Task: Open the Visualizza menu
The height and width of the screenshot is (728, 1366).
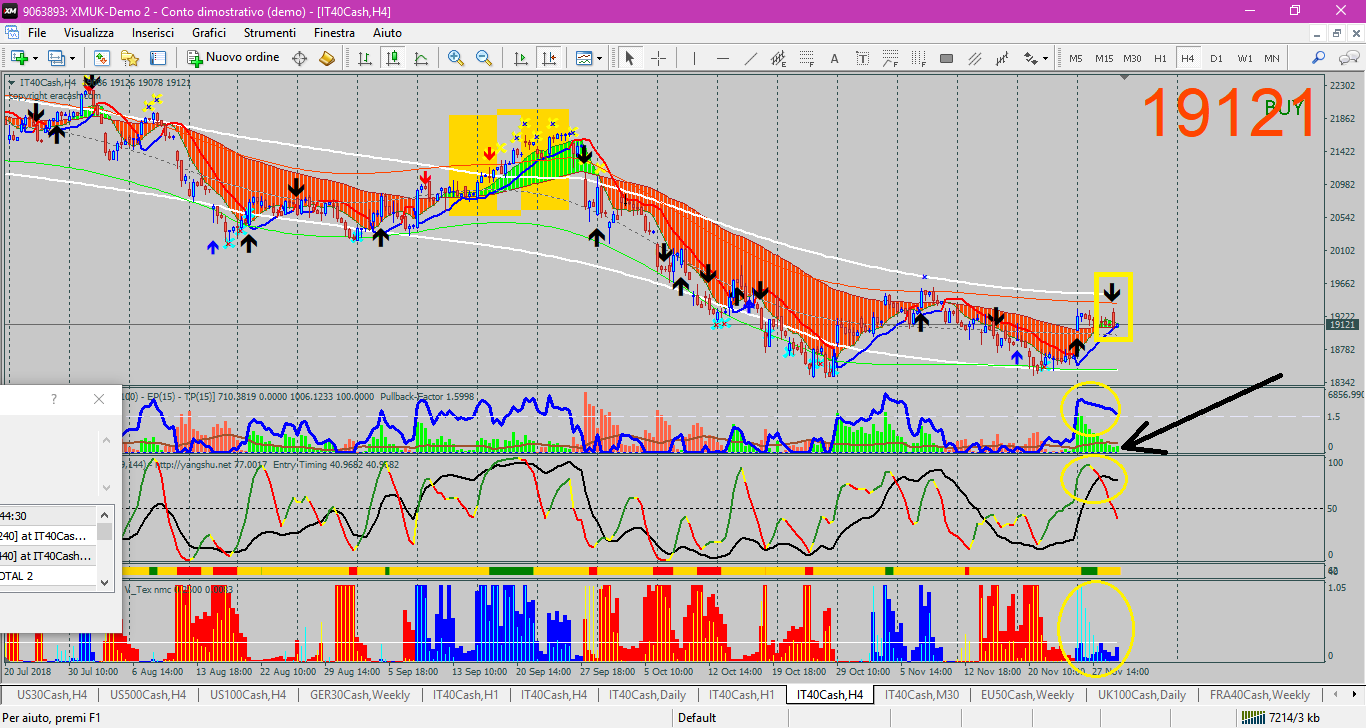Action: 89,33
